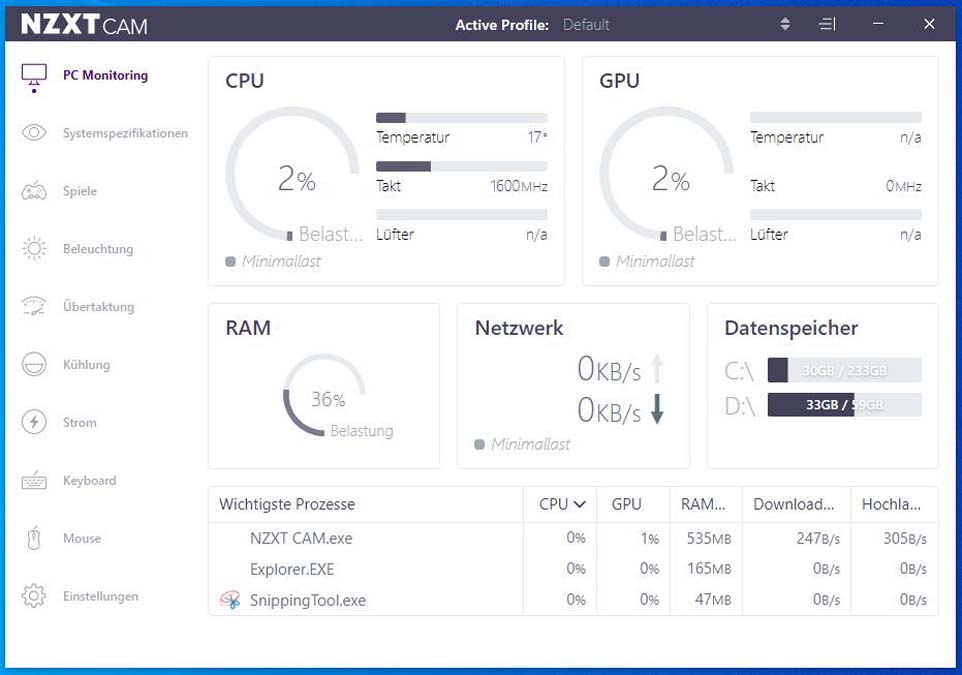Open the Active Profile switcher arrows

point(785,24)
